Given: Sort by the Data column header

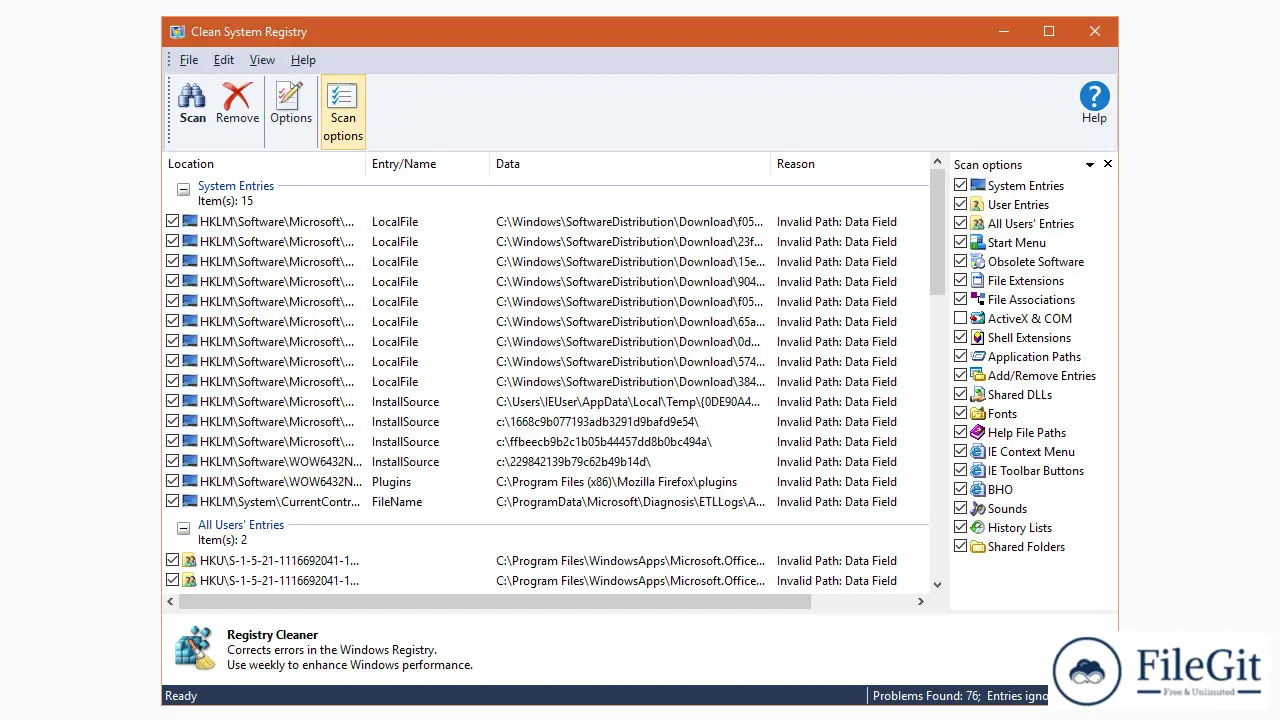Looking at the screenshot, I should [x=630, y=164].
